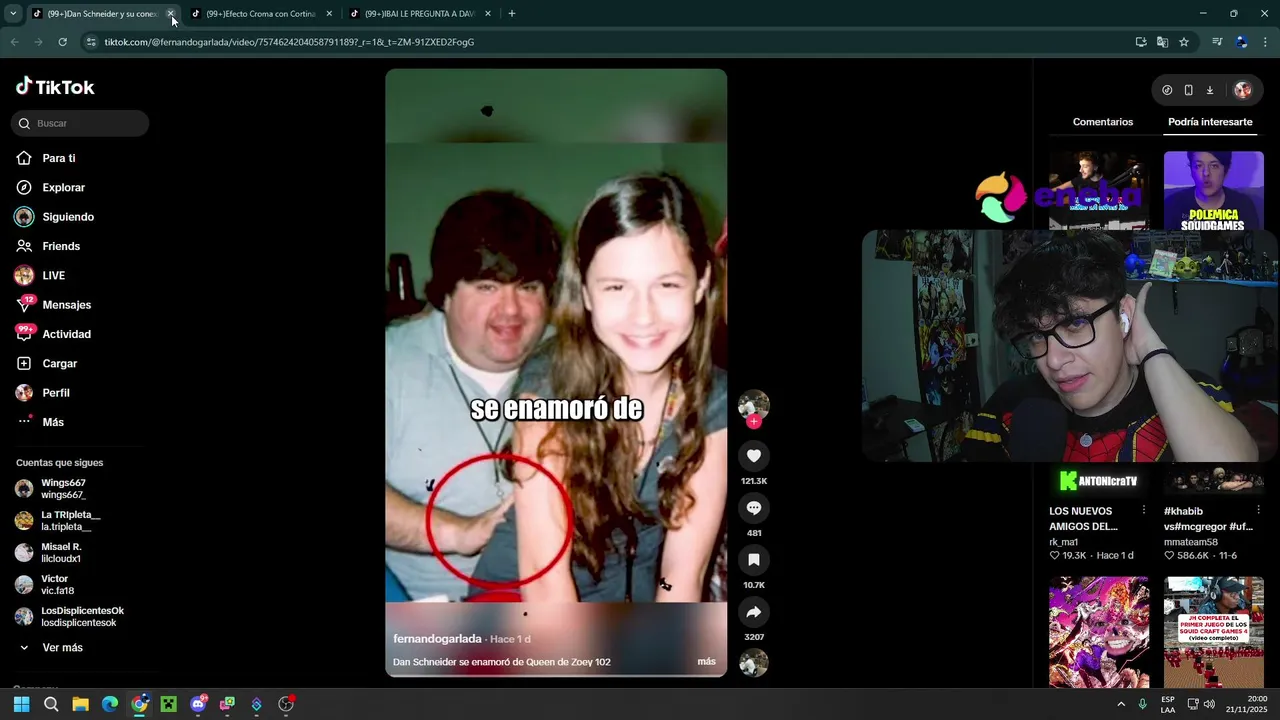Image resolution: width=1280 pixels, height=720 pixels.
Task: Switch to Podría interesarte tab
Action: (1210, 122)
